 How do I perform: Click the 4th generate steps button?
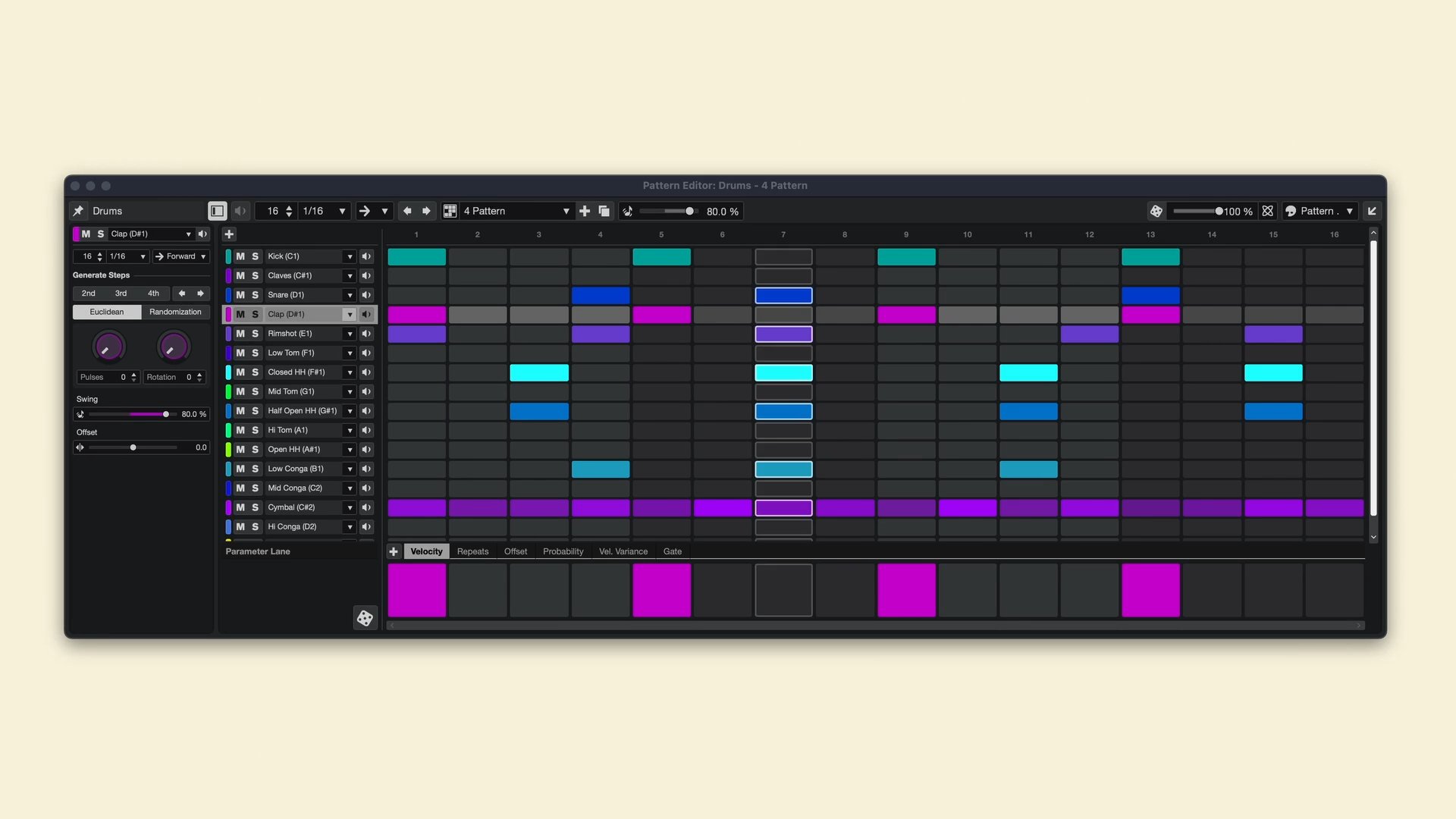(153, 293)
